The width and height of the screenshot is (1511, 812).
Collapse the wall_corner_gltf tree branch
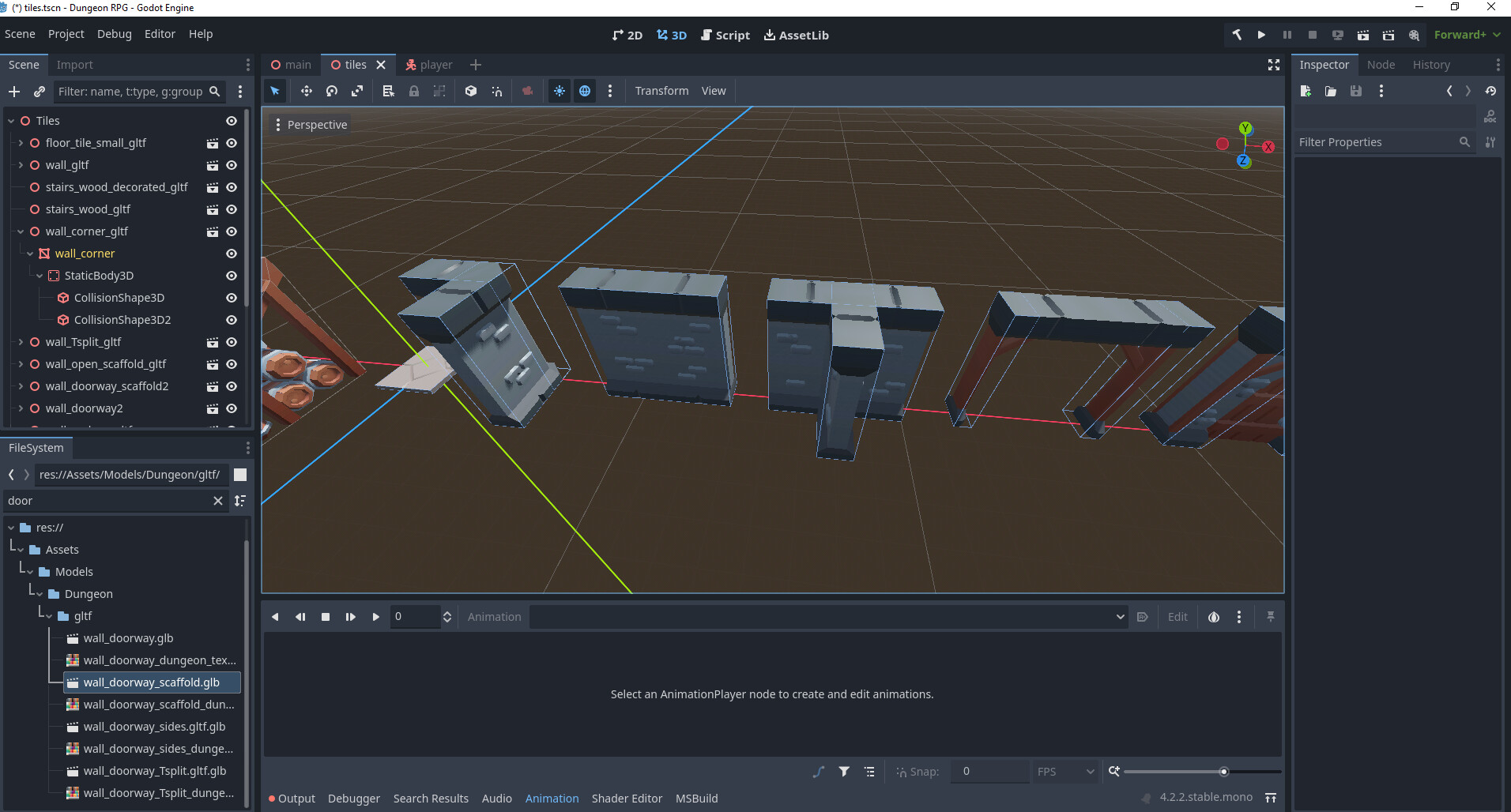(x=19, y=231)
